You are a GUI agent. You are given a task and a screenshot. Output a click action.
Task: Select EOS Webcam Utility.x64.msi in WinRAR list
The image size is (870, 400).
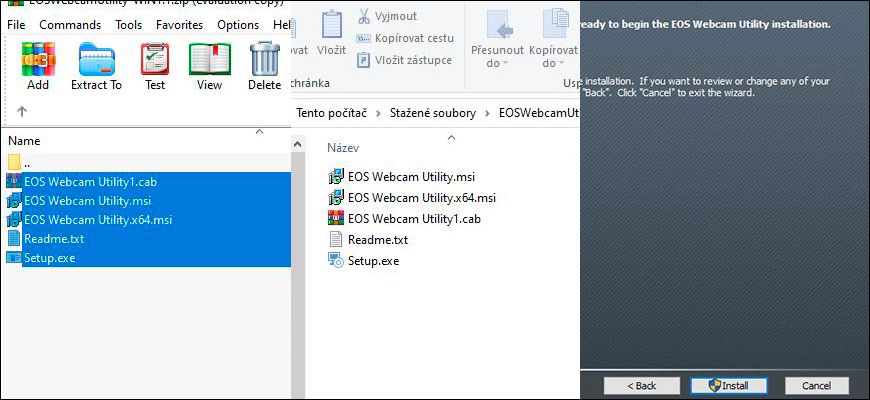click(98, 220)
